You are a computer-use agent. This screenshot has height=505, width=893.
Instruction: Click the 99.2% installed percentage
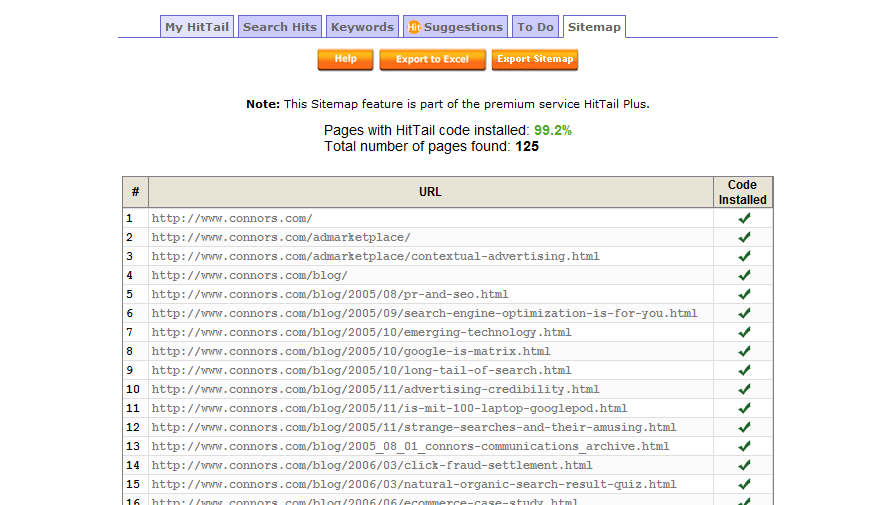pyautogui.click(x=552, y=130)
